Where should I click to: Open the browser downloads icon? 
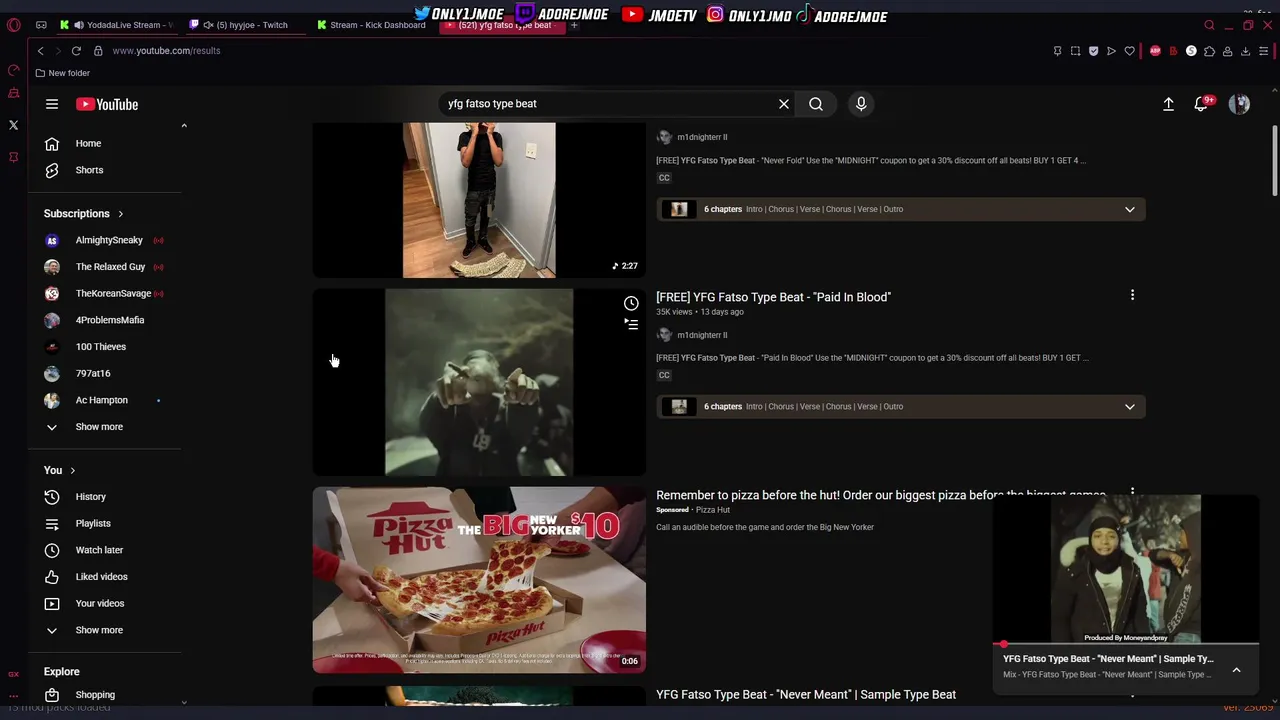1245,51
